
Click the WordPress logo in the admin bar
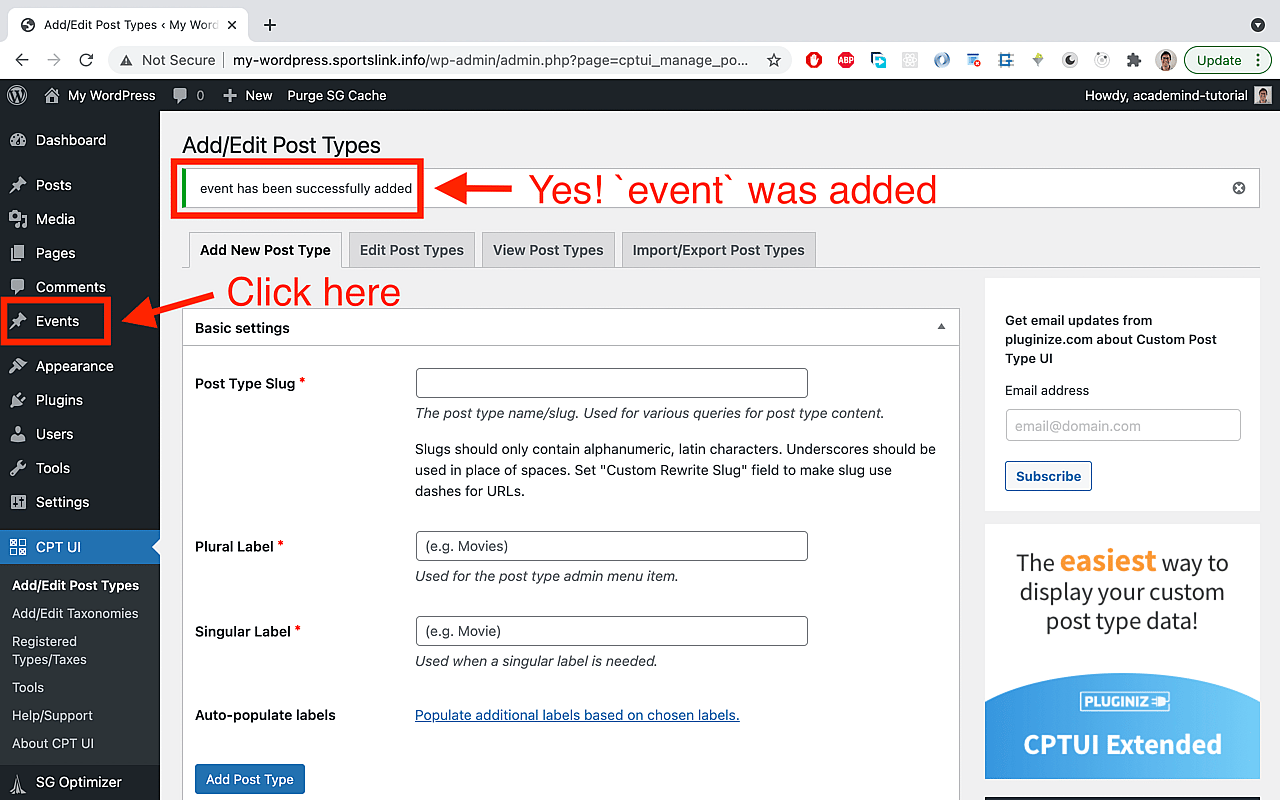[16, 95]
